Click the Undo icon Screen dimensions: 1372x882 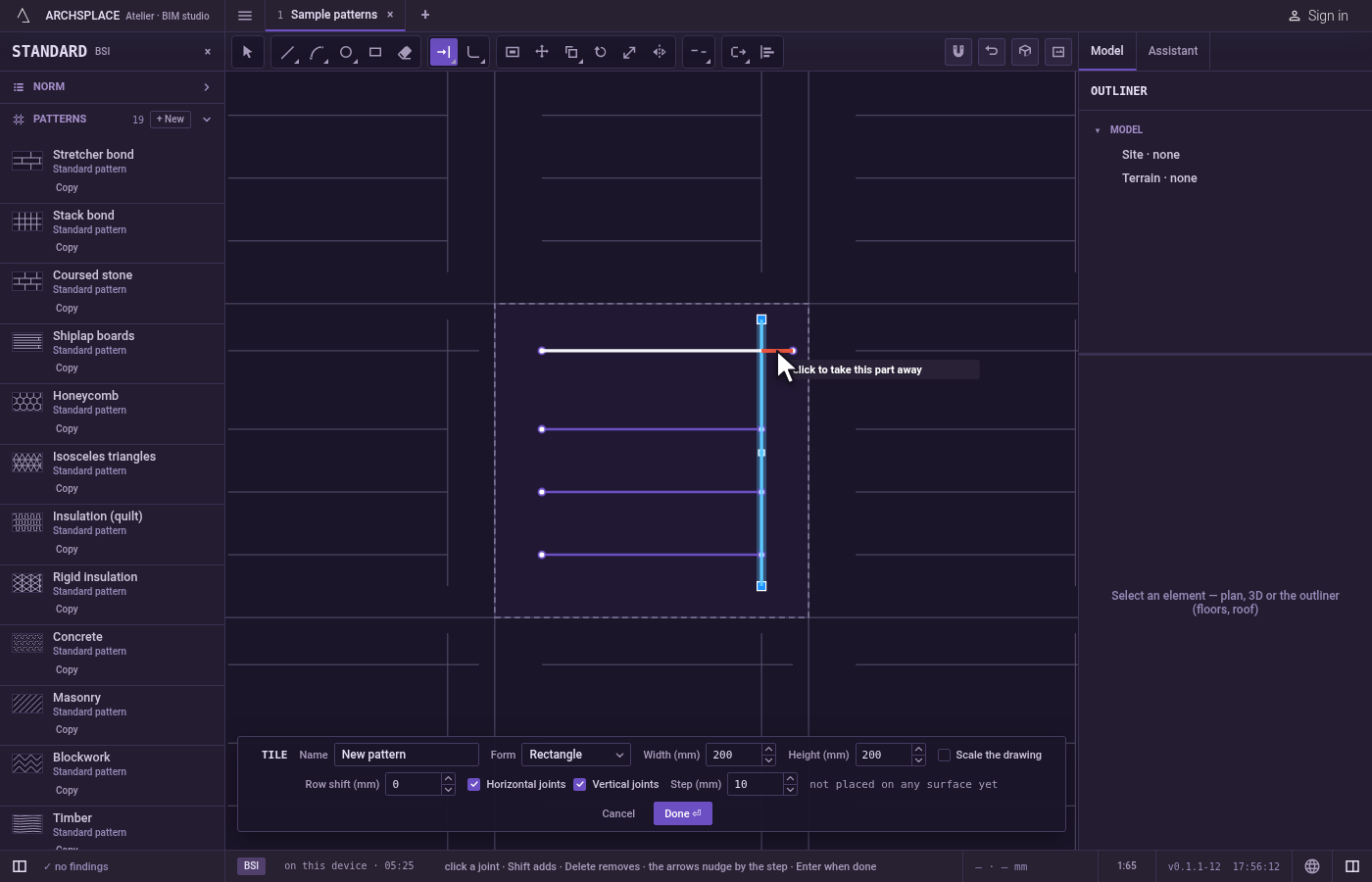992,51
